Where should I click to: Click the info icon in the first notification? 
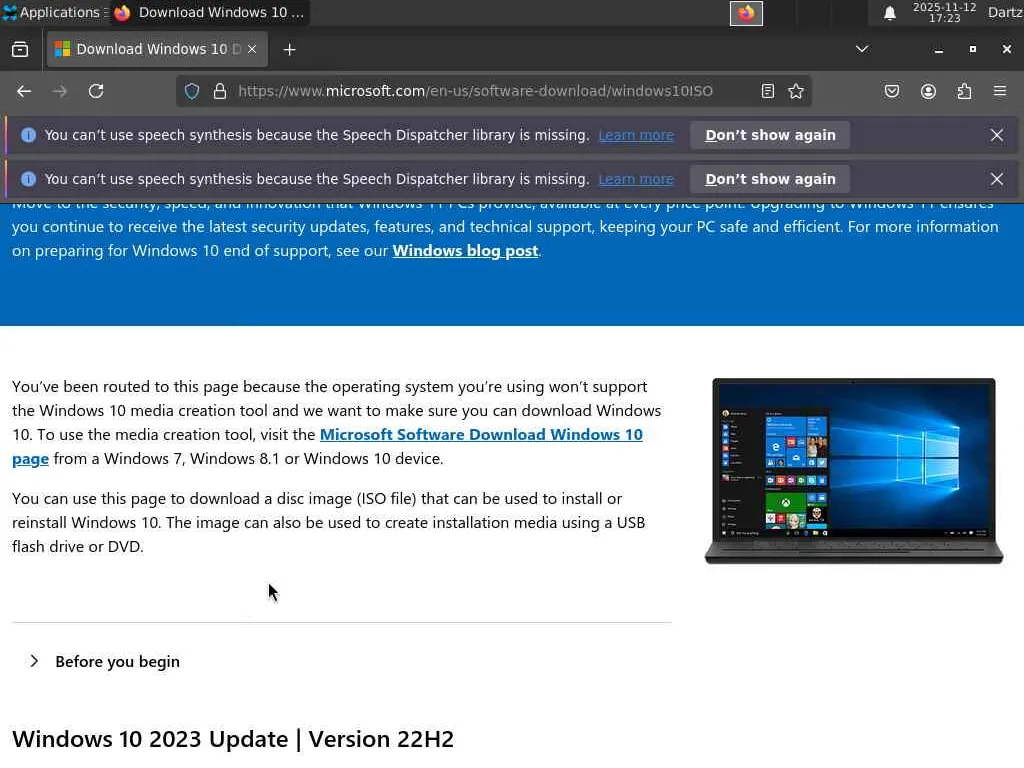click(28, 135)
